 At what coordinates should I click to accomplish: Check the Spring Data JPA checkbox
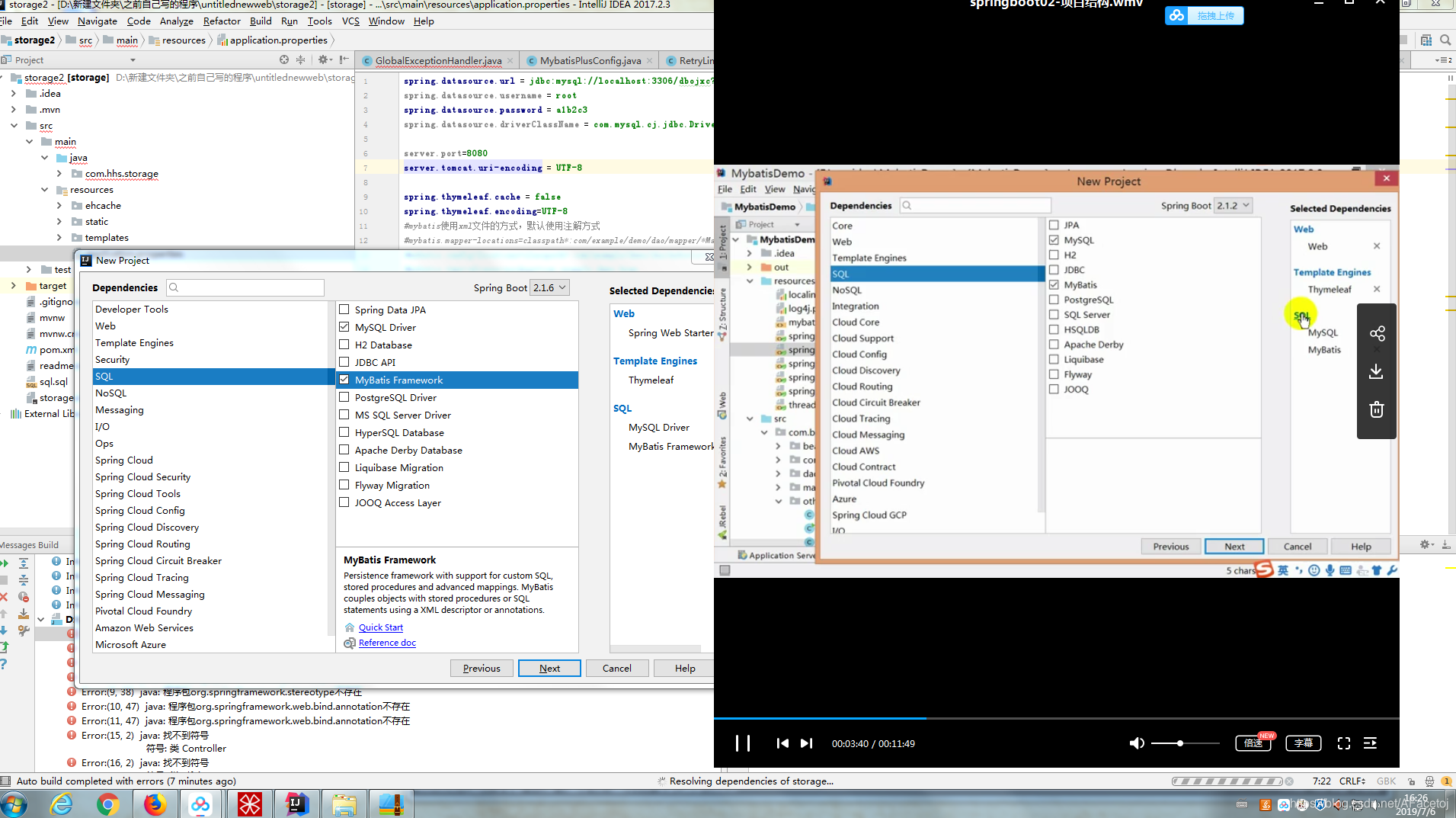344,310
